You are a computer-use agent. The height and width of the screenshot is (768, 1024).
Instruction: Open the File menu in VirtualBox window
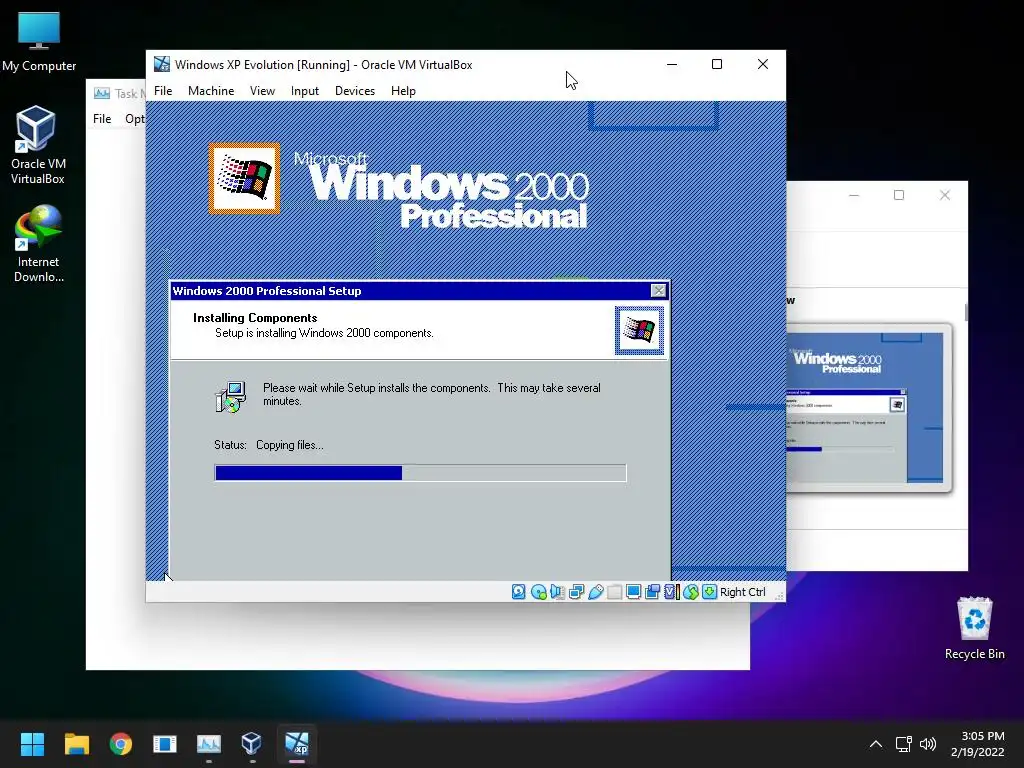pos(163,91)
